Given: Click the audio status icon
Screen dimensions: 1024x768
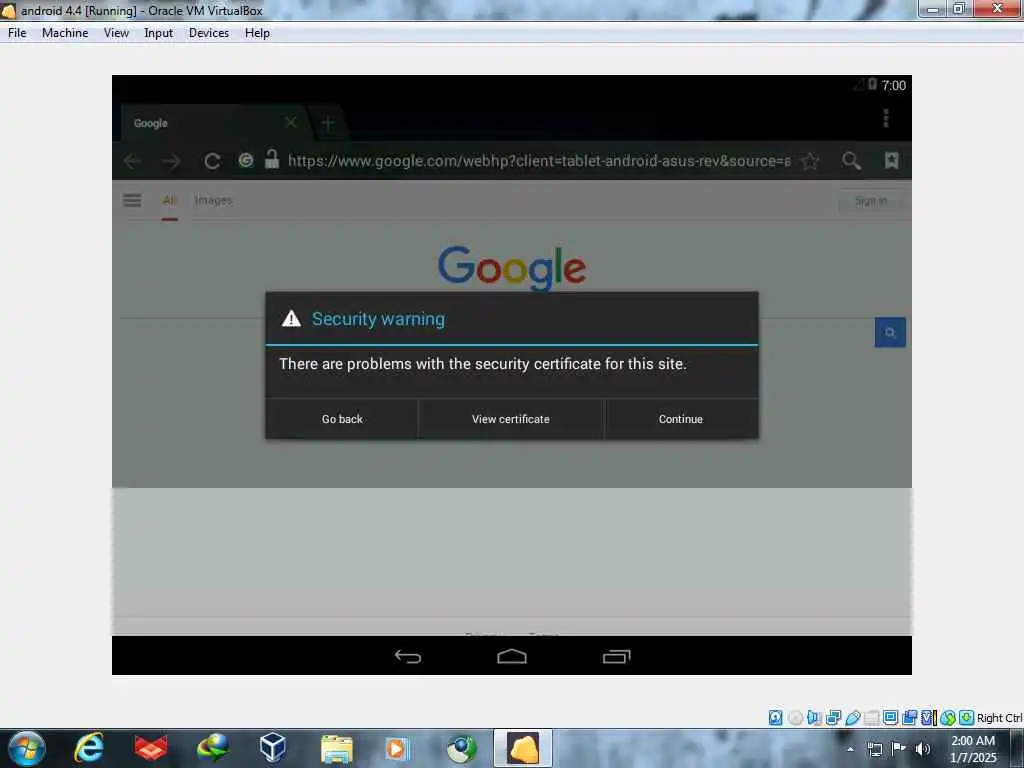Looking at the screenshot, I should coord(814,718).
